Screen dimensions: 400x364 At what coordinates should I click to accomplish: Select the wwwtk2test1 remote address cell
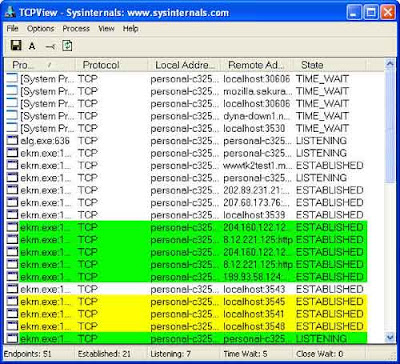point(258,165)
